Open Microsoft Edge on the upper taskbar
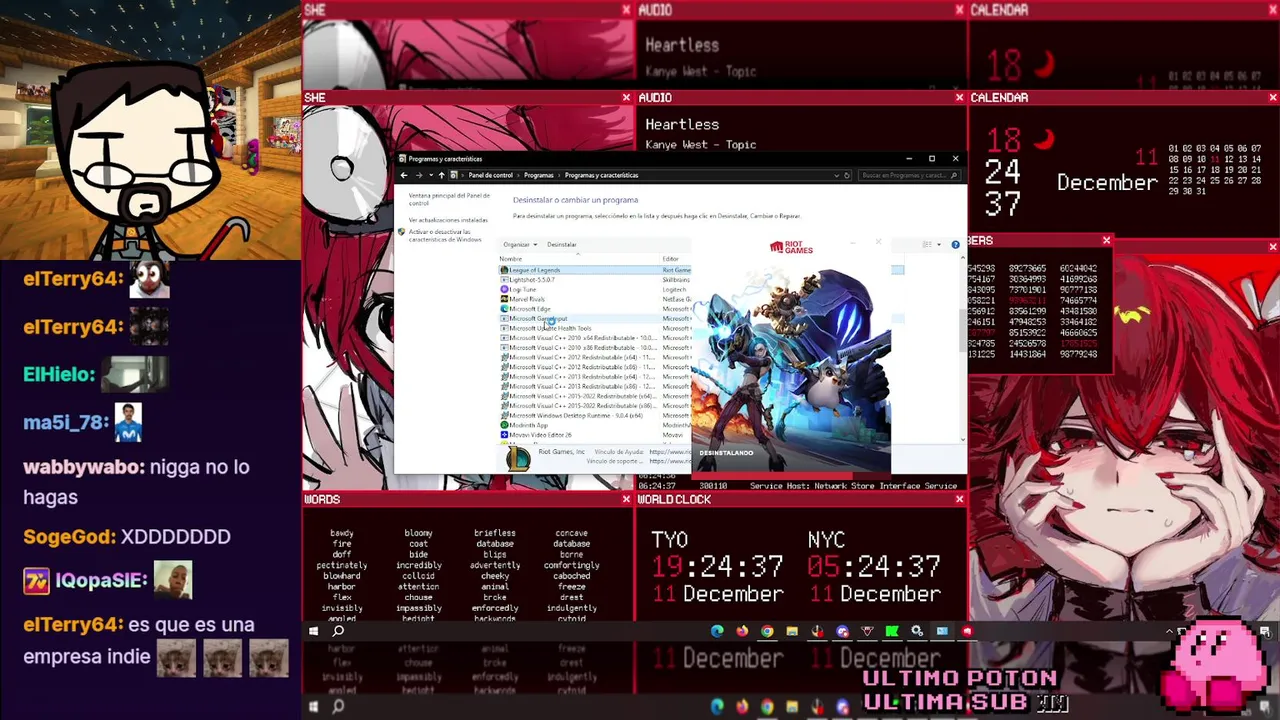 pyautogui.click(x=717, y=631)
